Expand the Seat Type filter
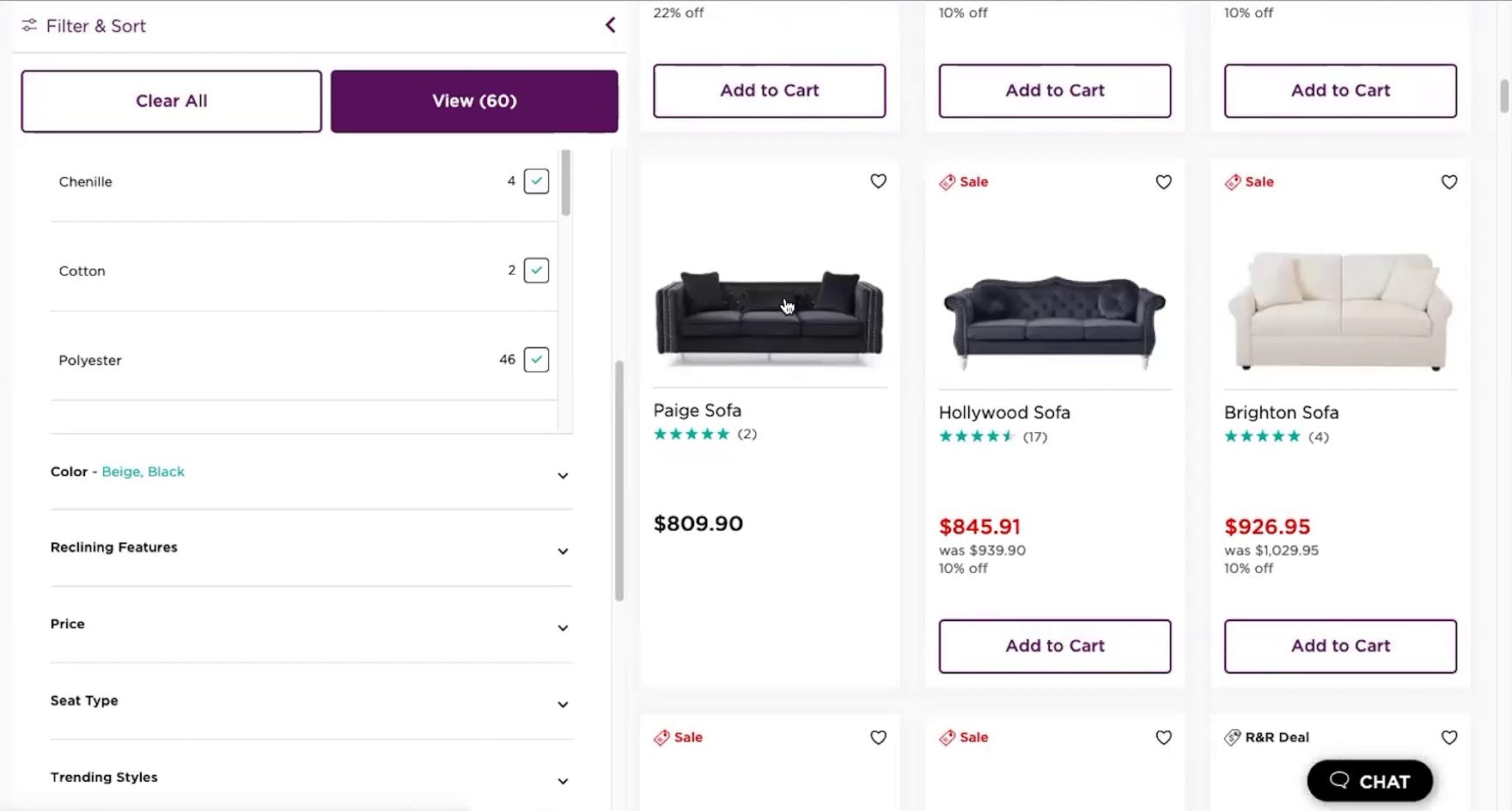Screen dimensions: 1512x811 click(563, 704)
